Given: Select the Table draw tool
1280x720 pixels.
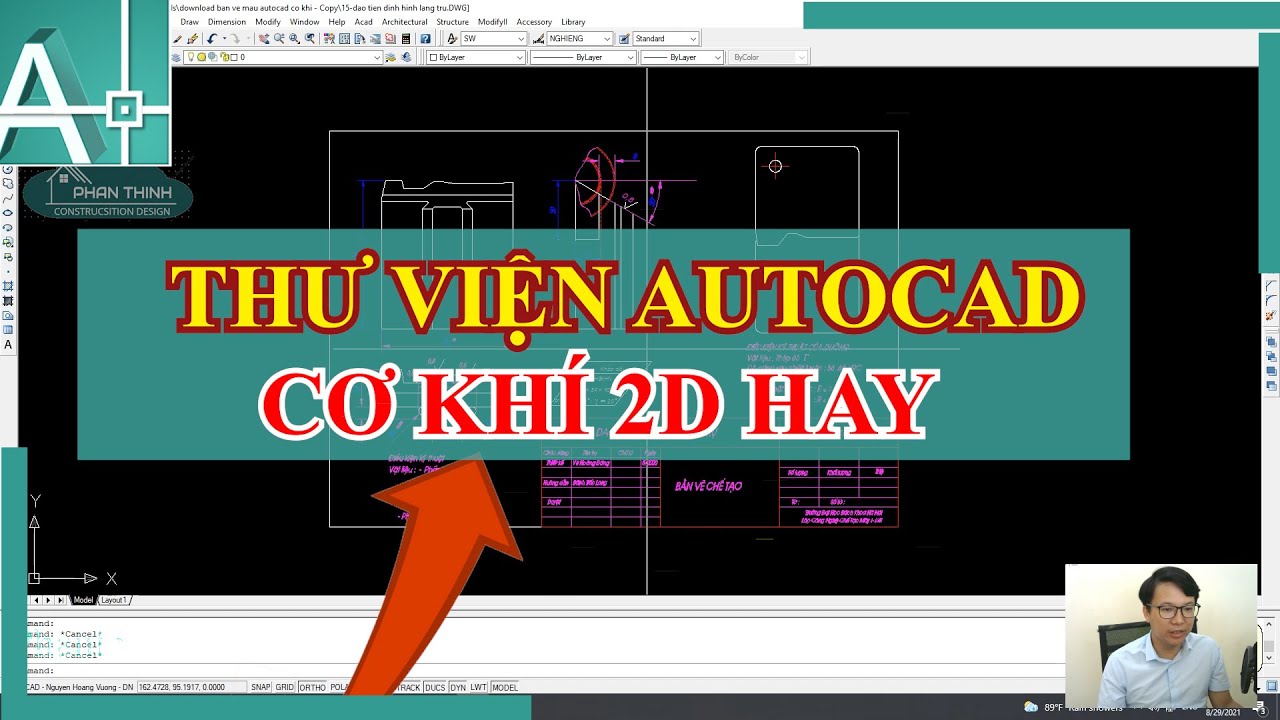Looking at the screenshot, I should click(x=8, y=329).
